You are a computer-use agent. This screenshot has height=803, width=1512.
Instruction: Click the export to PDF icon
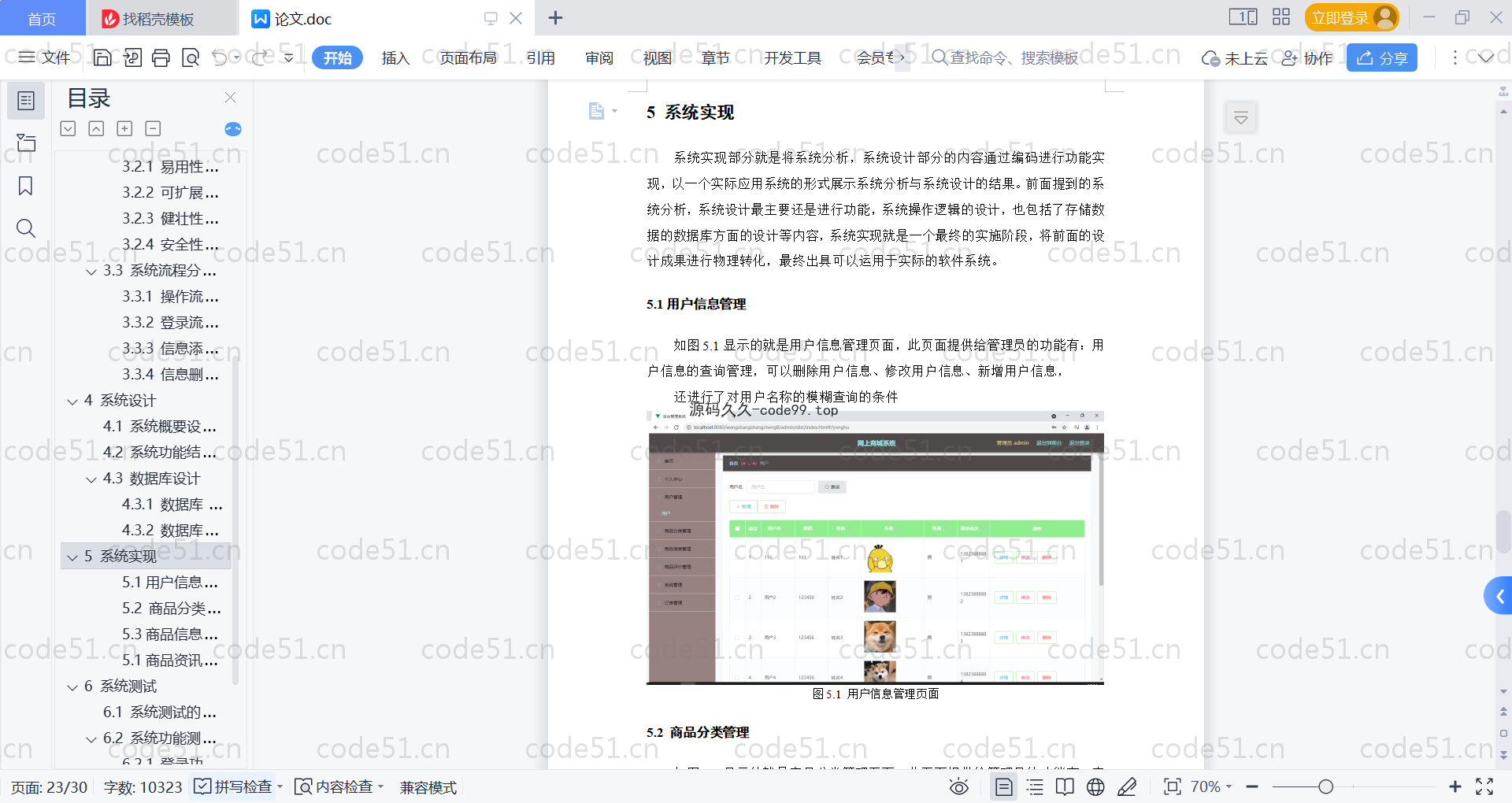pyautogui.click(x=132, y=57)
